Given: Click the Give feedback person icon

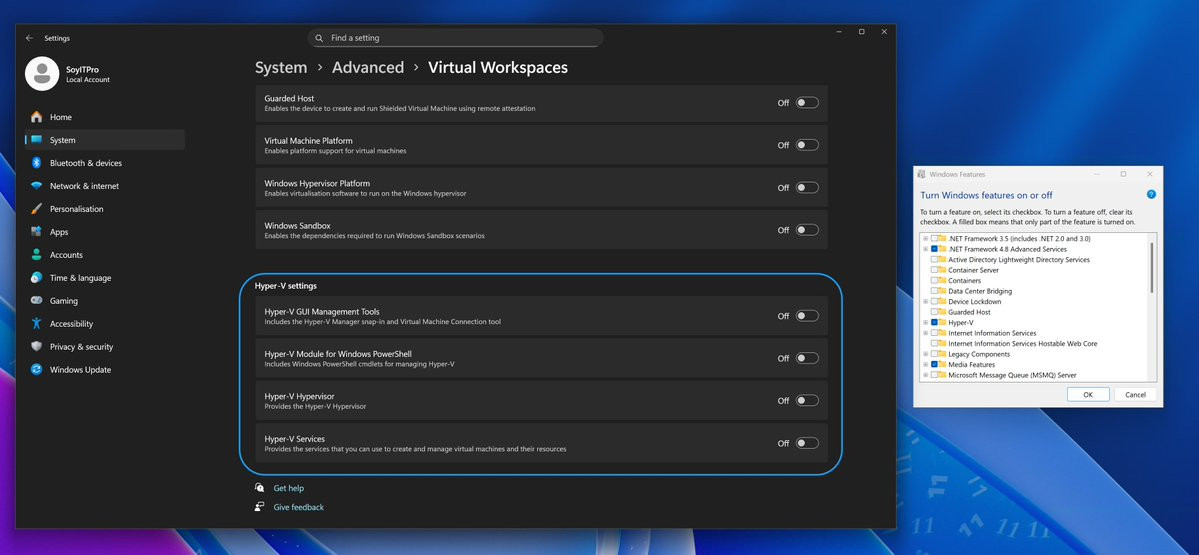Looking at the screenshot, I should (x=260, y=507).
